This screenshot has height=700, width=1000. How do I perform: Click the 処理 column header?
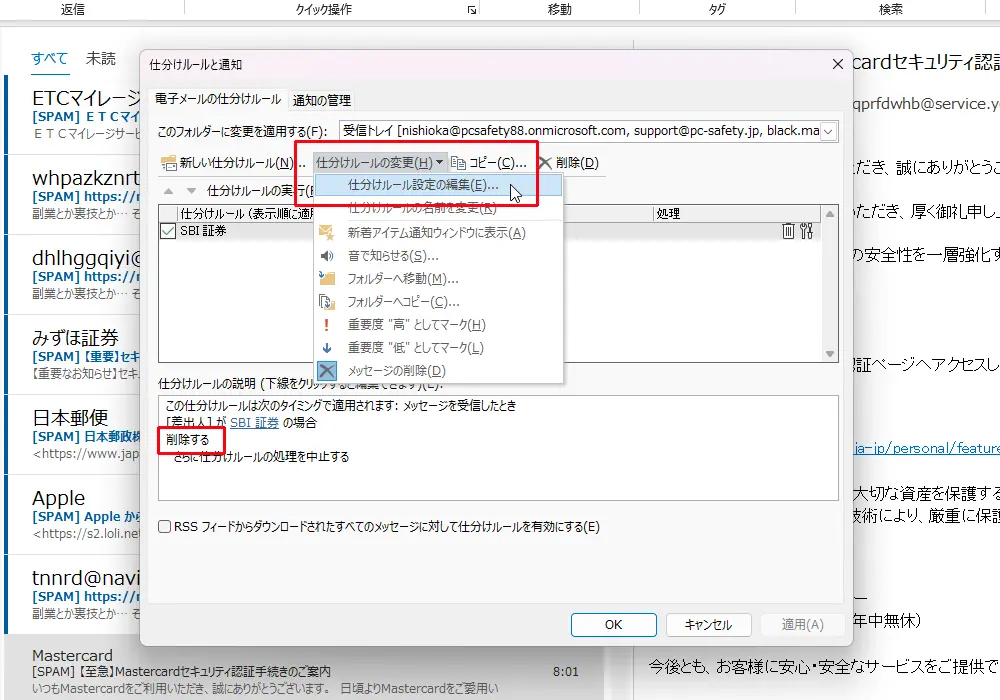coord(737,214)
